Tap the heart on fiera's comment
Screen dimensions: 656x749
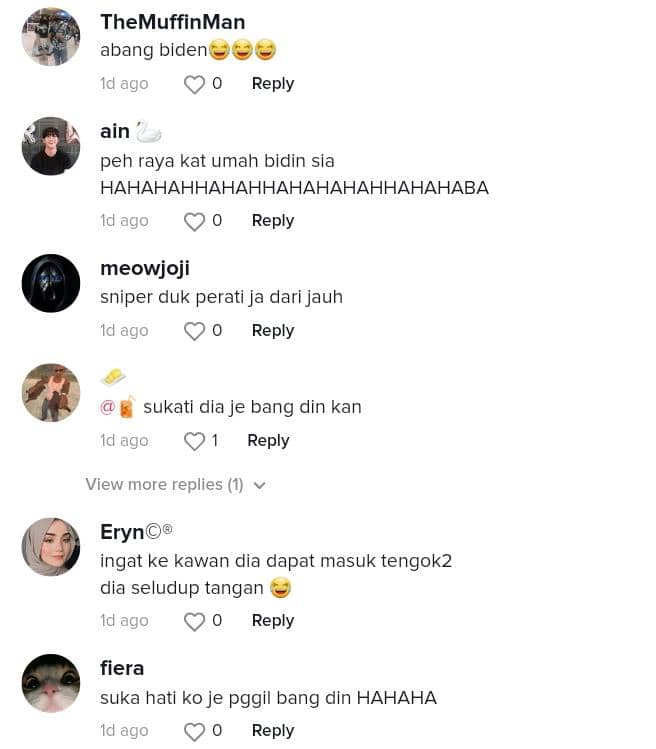(194, 731)
